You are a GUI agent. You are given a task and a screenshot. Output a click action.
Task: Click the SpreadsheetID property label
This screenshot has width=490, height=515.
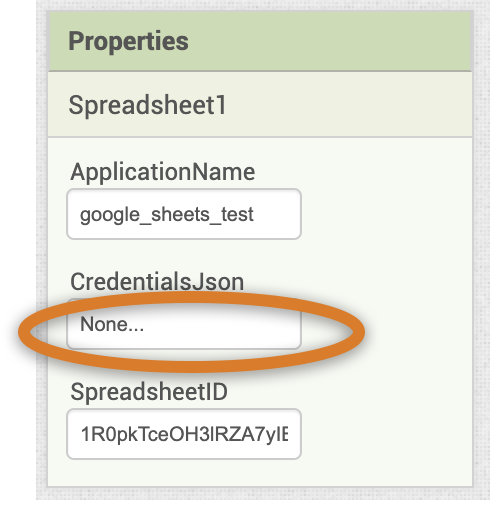pos(149,392)
